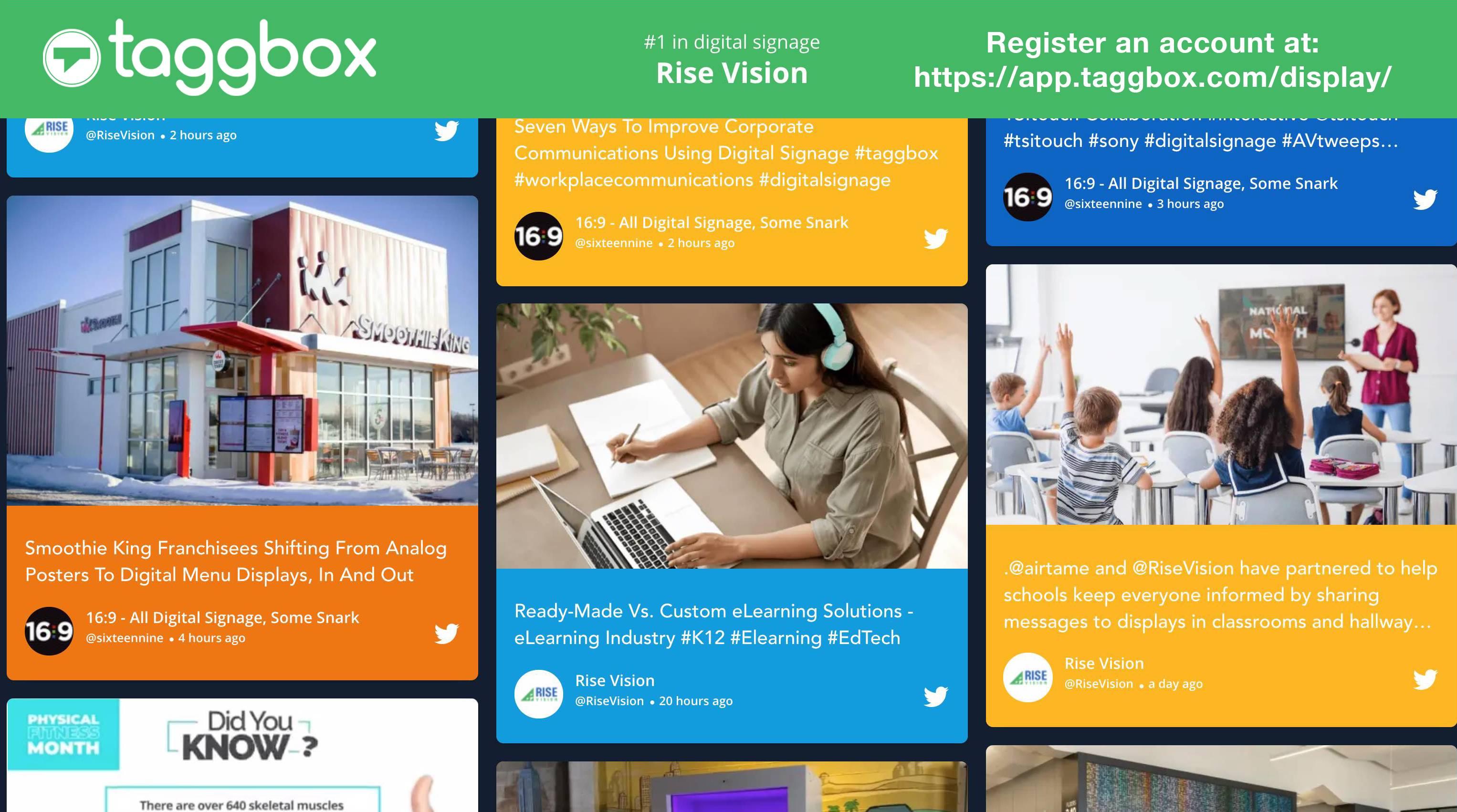
Task: Click the '@airtame and @RiseVision have partnered' text
Action: [x=1221, y=594]
